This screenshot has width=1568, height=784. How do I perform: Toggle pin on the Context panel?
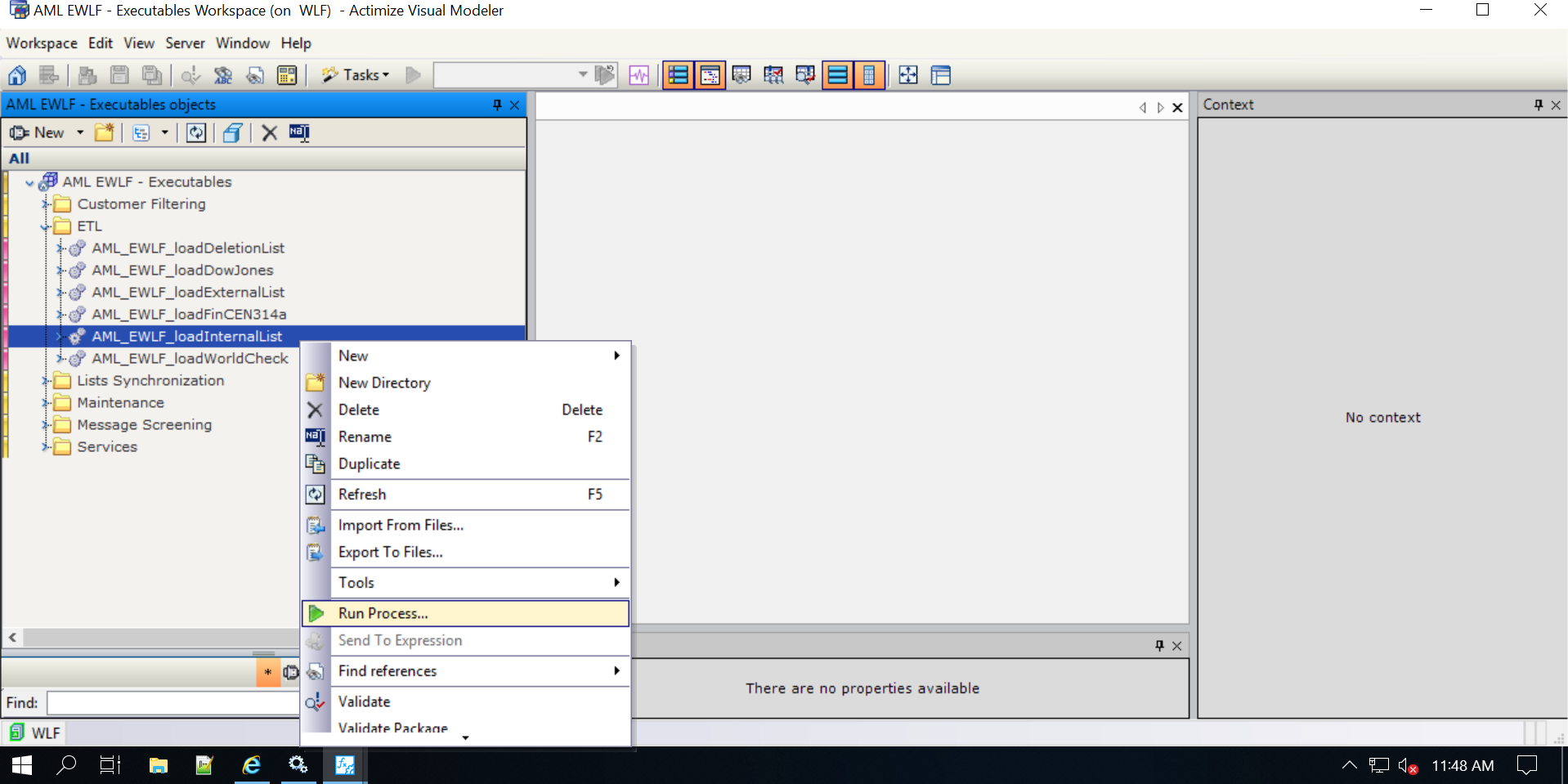point(1539,105)
